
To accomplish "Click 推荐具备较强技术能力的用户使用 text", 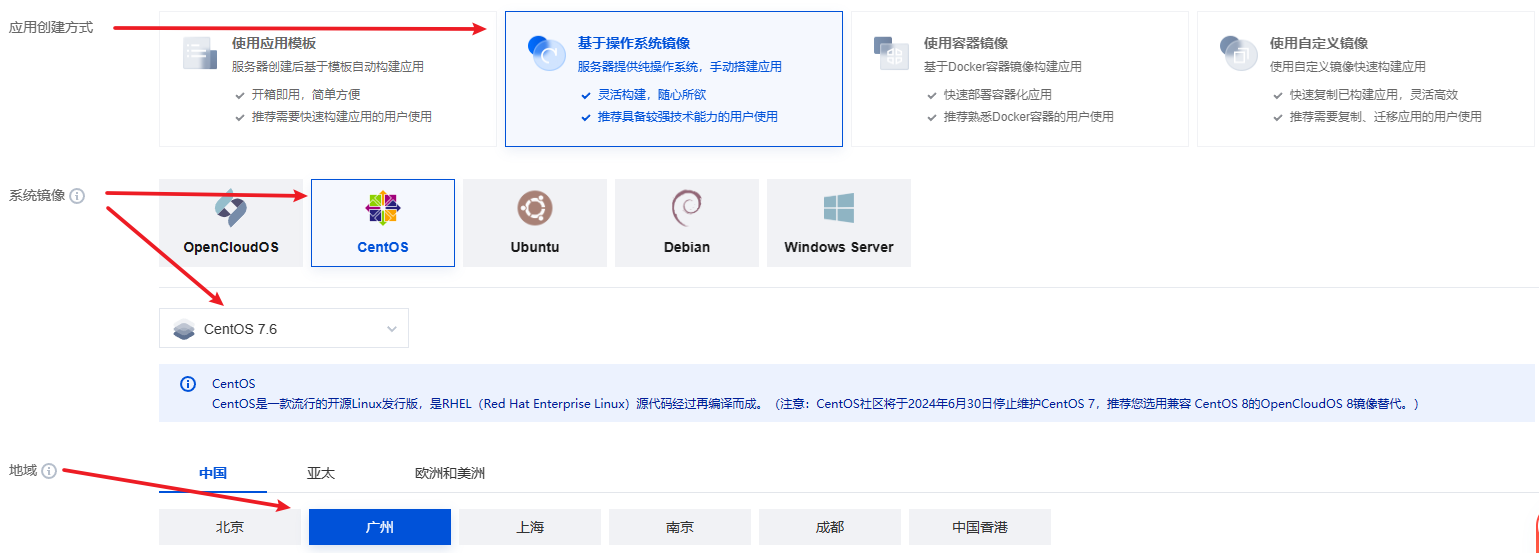I will (x=688, y=117).
